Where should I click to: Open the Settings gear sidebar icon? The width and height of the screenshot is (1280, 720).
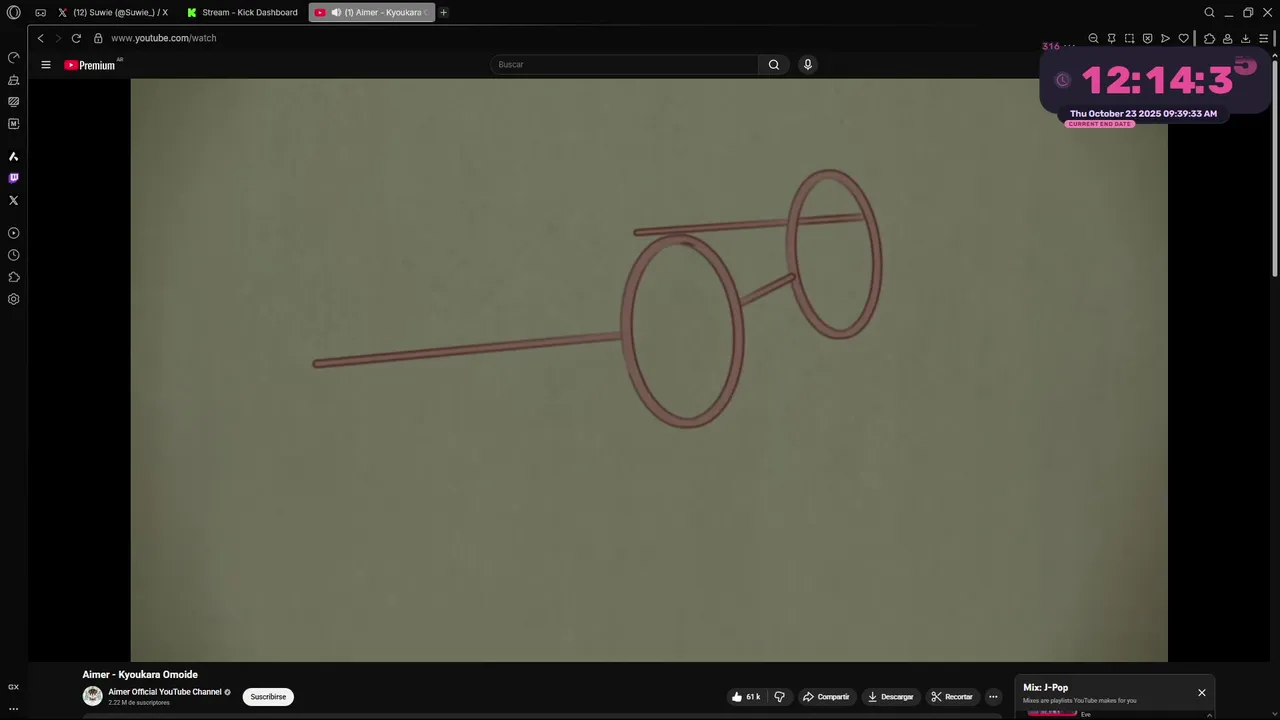[x=13, y=299]
